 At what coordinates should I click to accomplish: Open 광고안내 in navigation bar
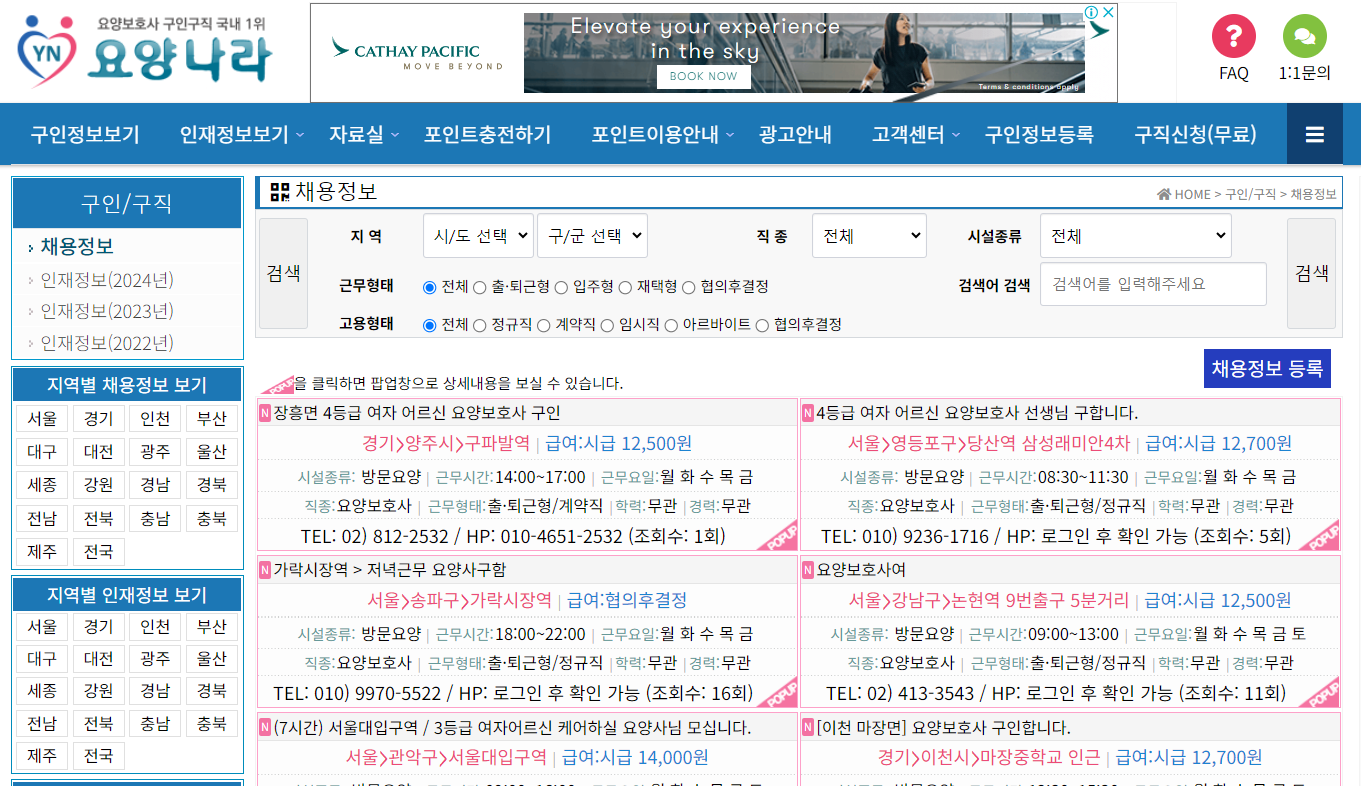click(795, 135)
